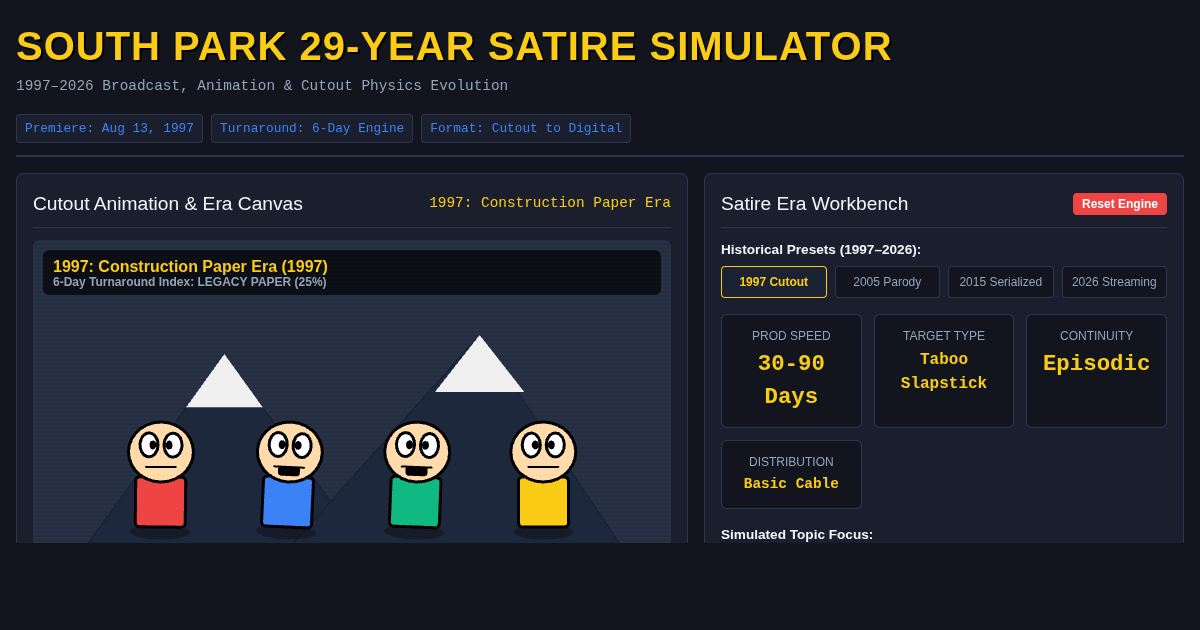Click the Premiere: Aug 13, 1997 badge
The width and height of the screenshot is (1200, 630).
[x=109, y=128]
